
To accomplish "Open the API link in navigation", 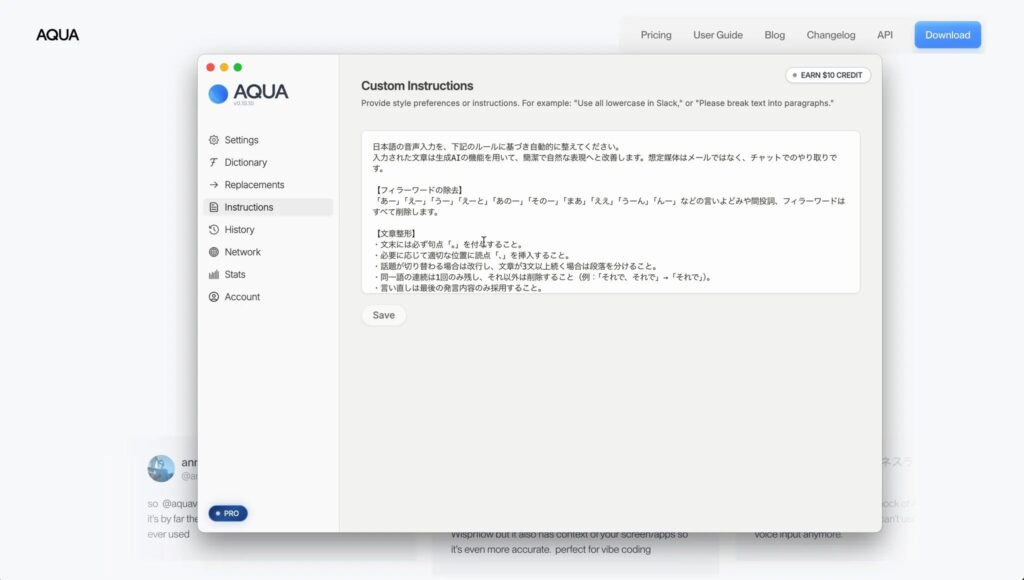I will tap(885, 35).
